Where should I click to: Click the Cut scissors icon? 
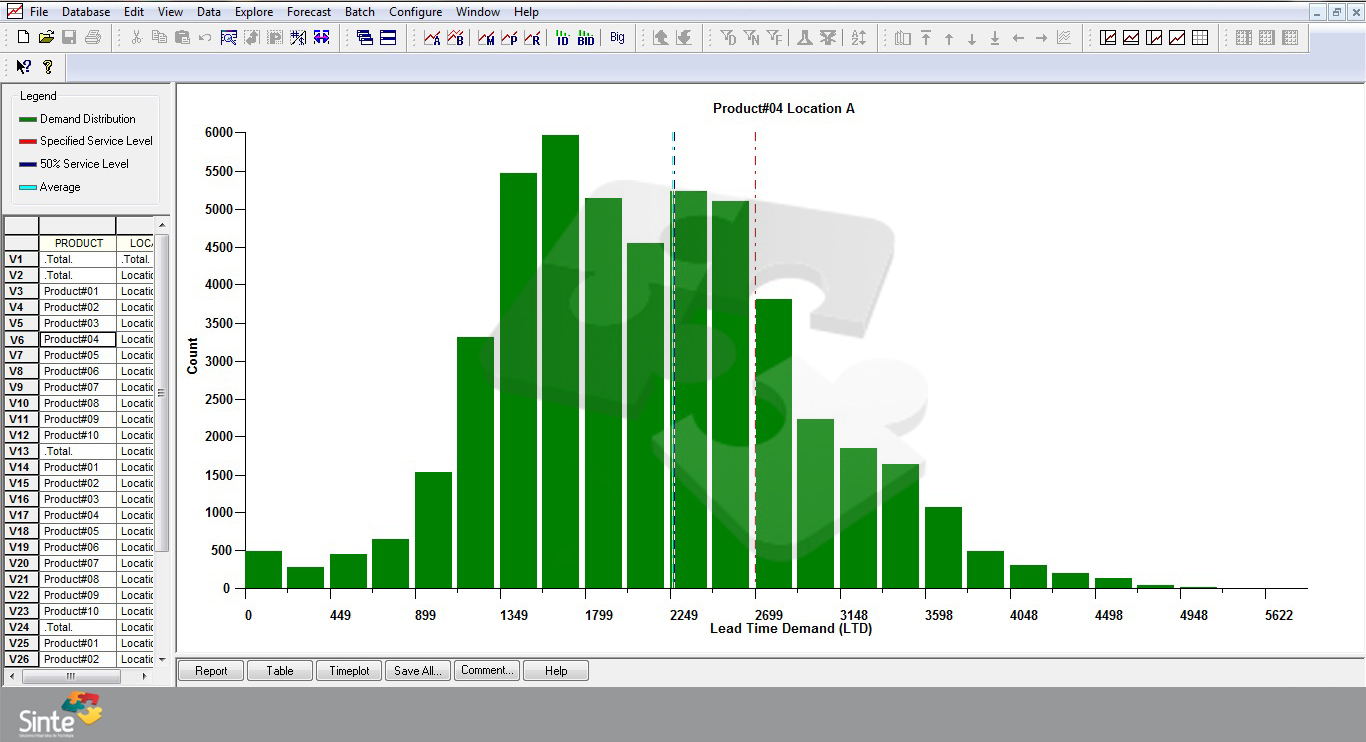[x=137, y=38]
